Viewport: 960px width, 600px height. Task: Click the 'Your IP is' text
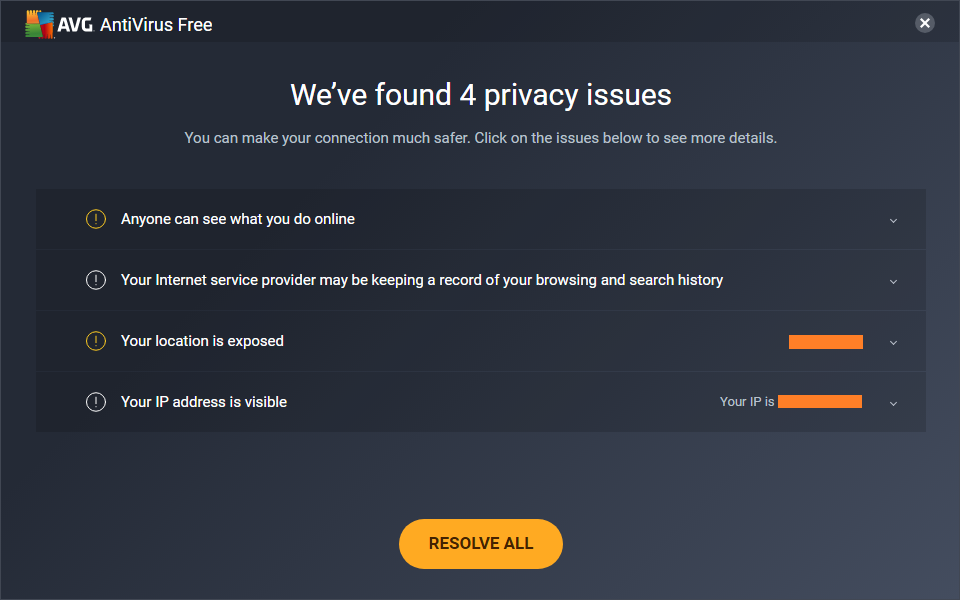pos(747,402)
